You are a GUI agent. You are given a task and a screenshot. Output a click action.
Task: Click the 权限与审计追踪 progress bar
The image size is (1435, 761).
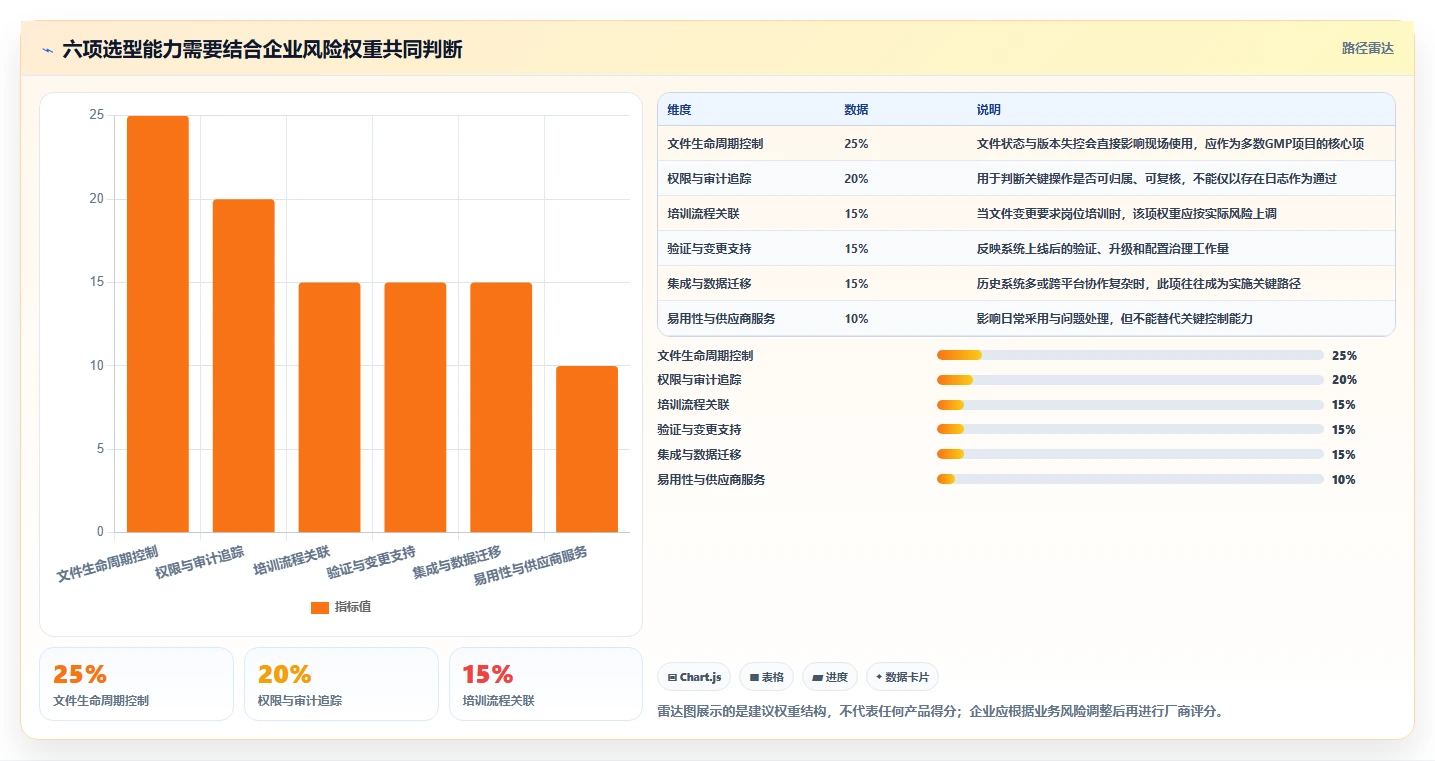point(1130,380)
